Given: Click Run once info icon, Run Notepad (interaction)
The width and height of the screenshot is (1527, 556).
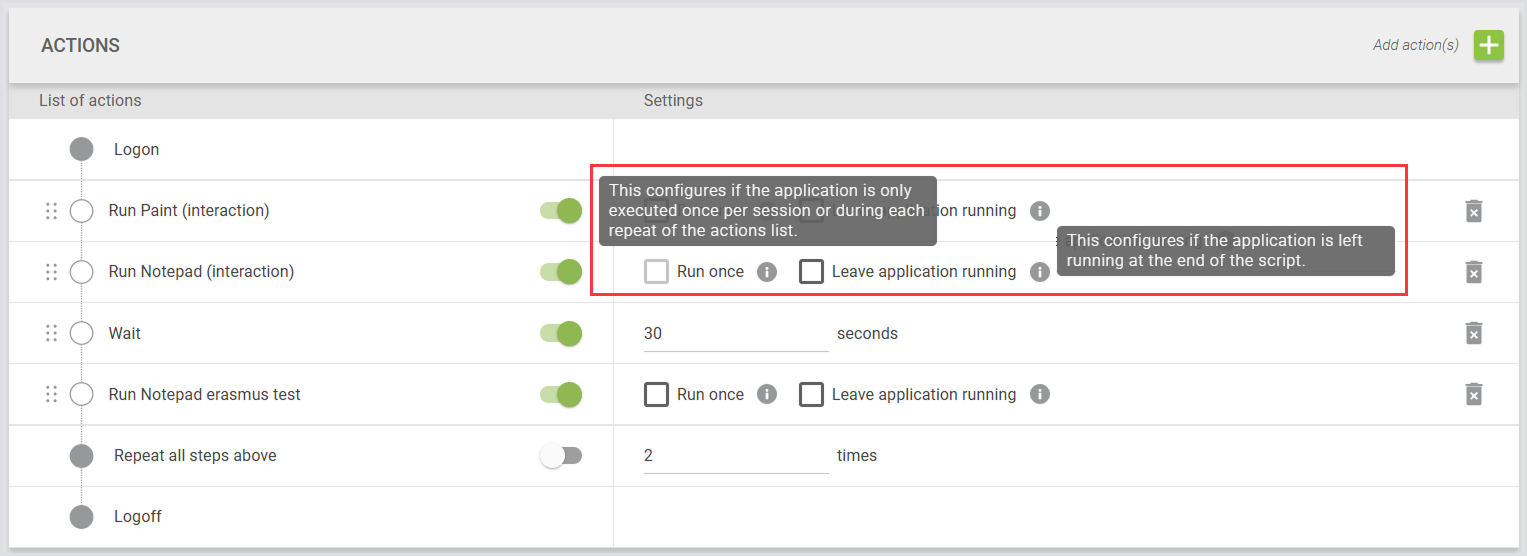Looking at the screenshot, I should click(767, 272).
